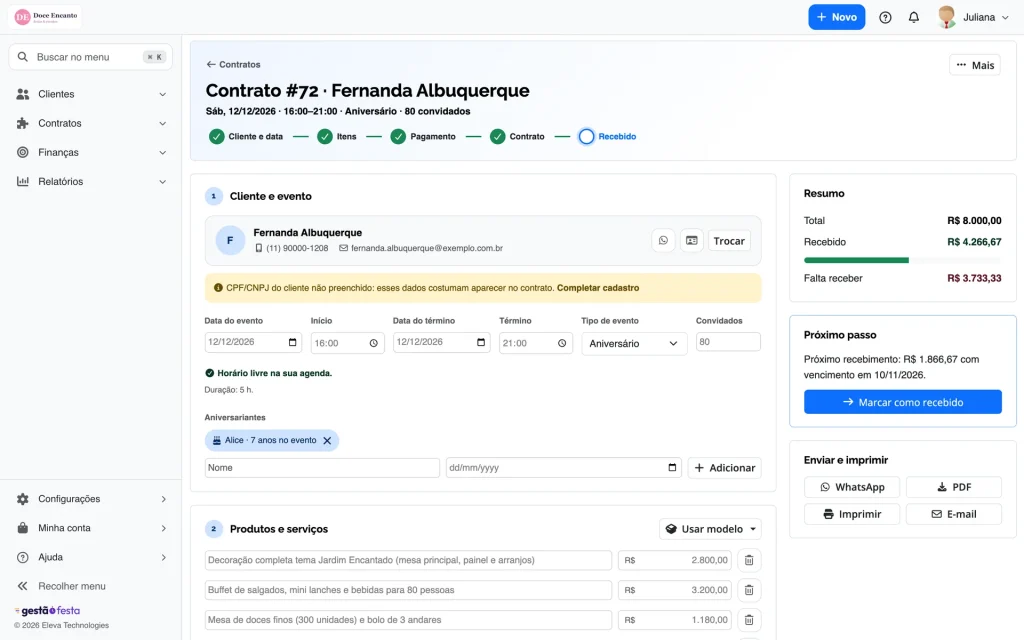
Task: Click Marcar como recebido button
Action: pos(903,402)
